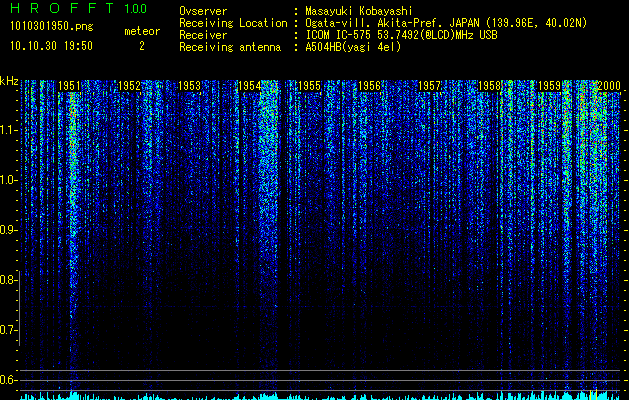Click the yellow peak in the bottom amplitude graph

point(596,394)
